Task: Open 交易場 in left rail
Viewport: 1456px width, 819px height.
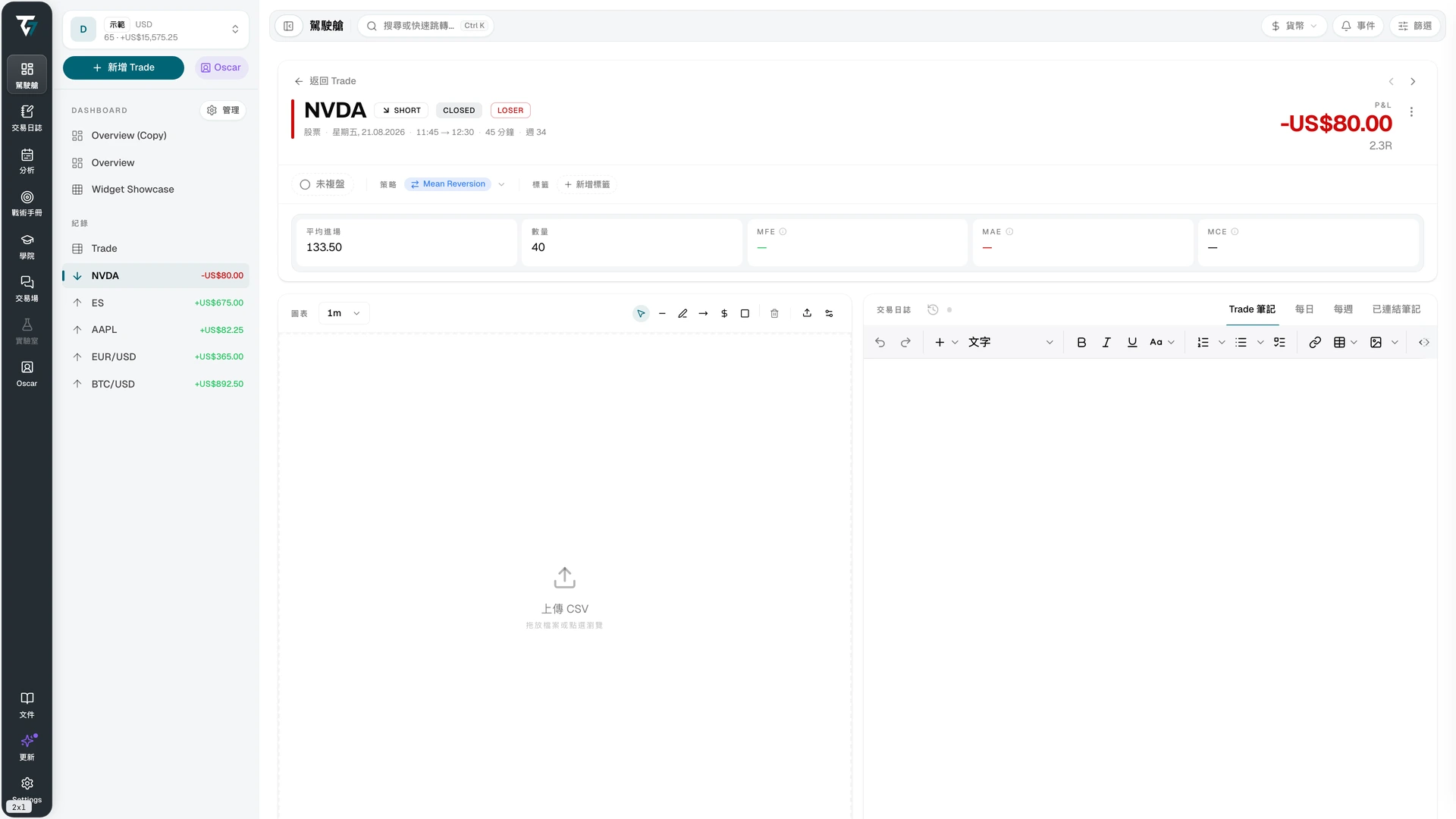Action: pos(27,288)
